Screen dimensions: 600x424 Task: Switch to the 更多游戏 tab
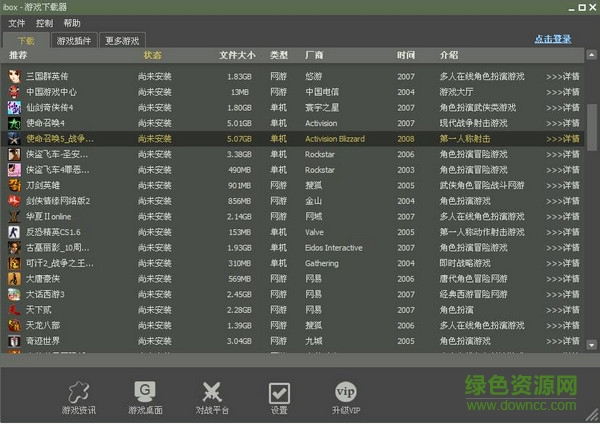(x=122, y=41)
